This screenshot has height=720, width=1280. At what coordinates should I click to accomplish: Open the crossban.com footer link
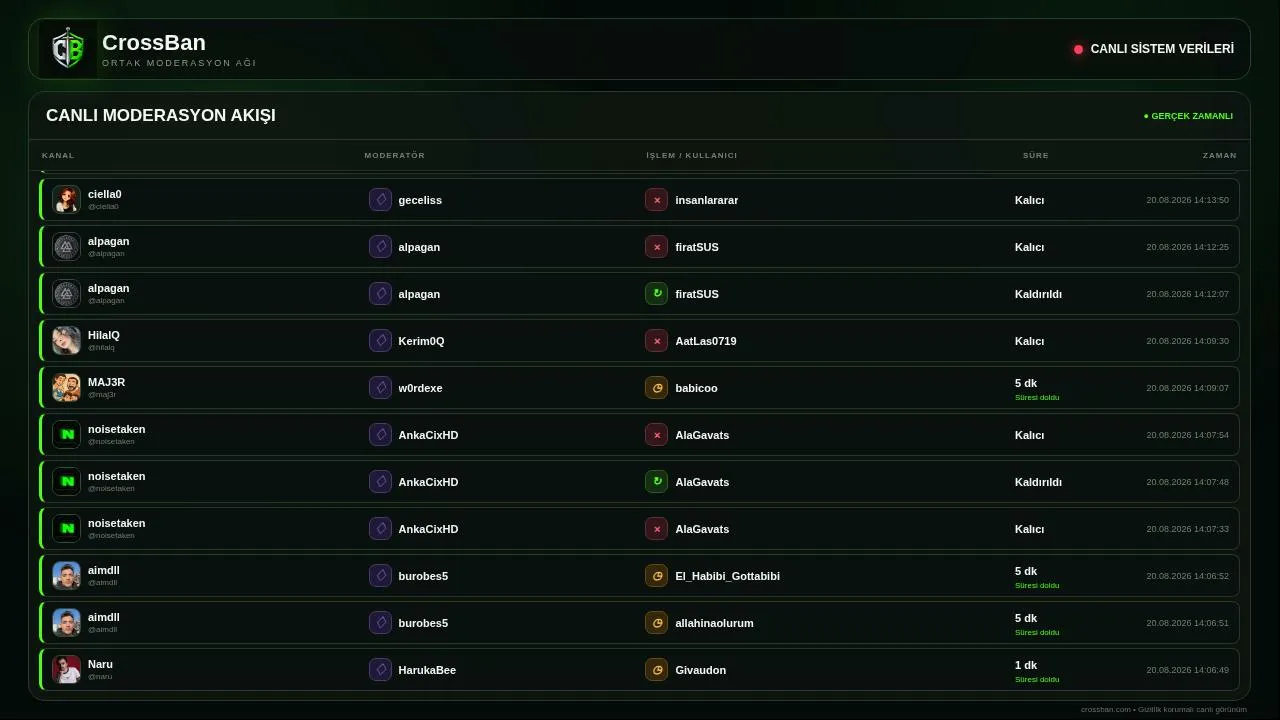(1105, 709)
